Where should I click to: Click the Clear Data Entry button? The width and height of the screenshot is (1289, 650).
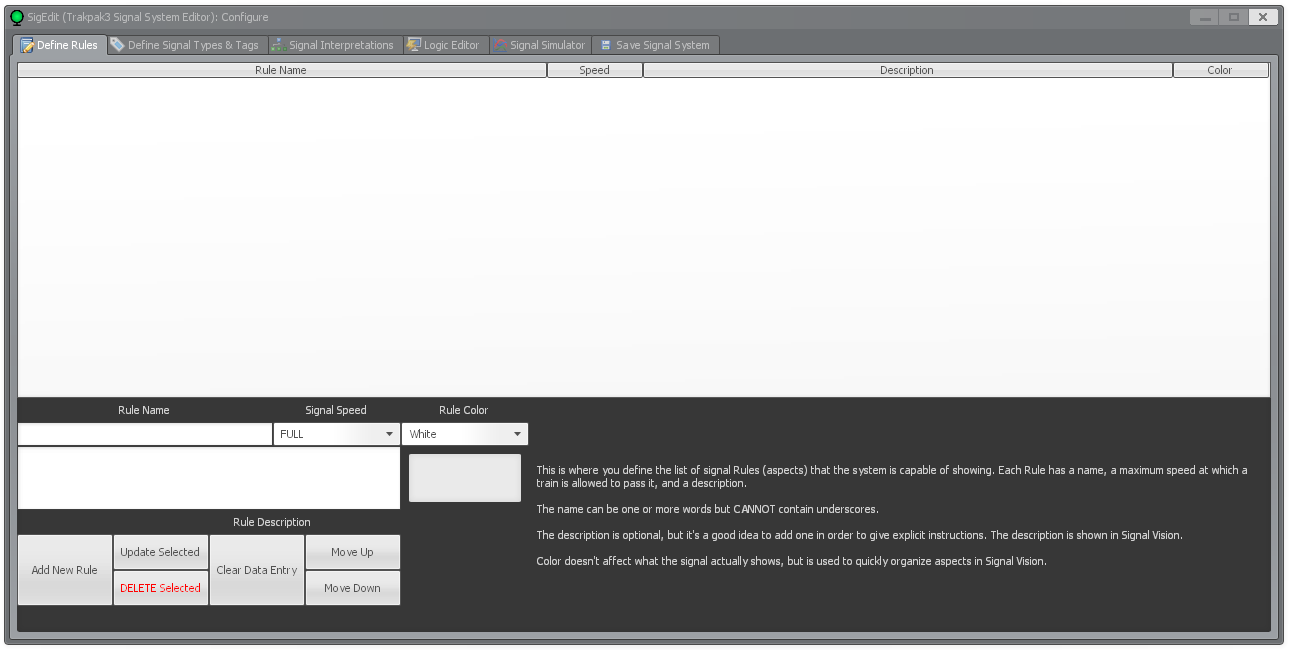(256, 570)
